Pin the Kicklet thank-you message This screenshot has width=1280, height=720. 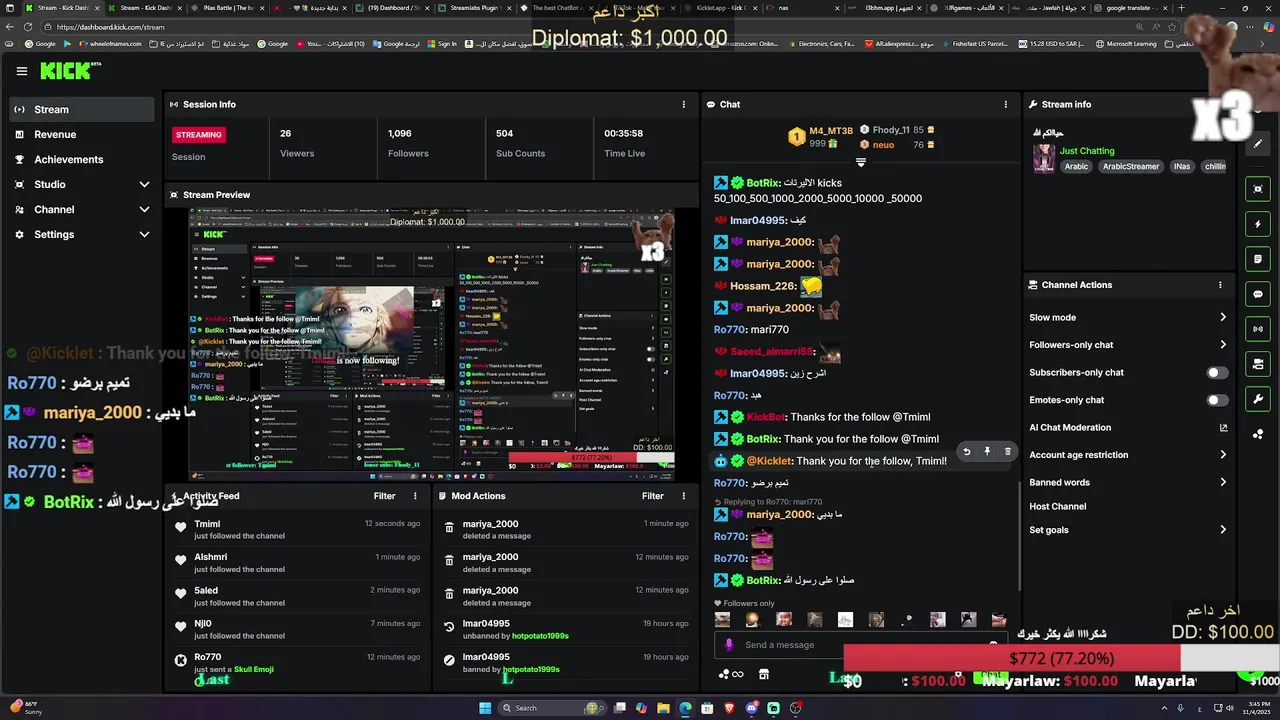(987, 452)
